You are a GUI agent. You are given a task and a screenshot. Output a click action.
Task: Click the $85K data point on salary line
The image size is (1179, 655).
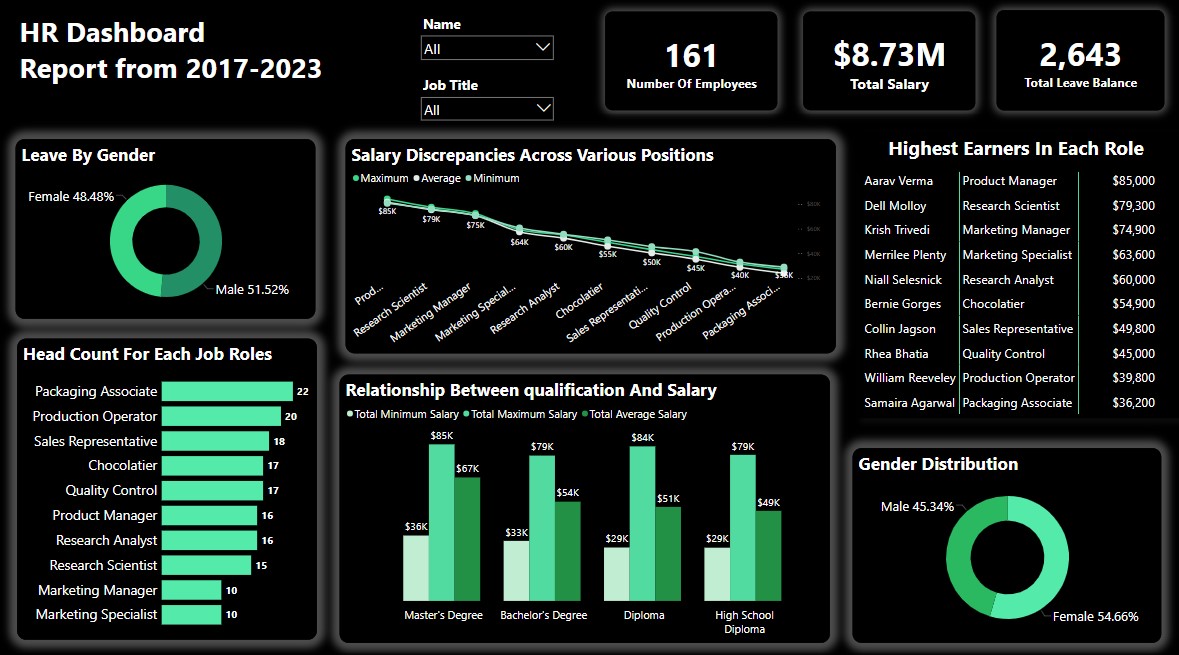(387, 200)
